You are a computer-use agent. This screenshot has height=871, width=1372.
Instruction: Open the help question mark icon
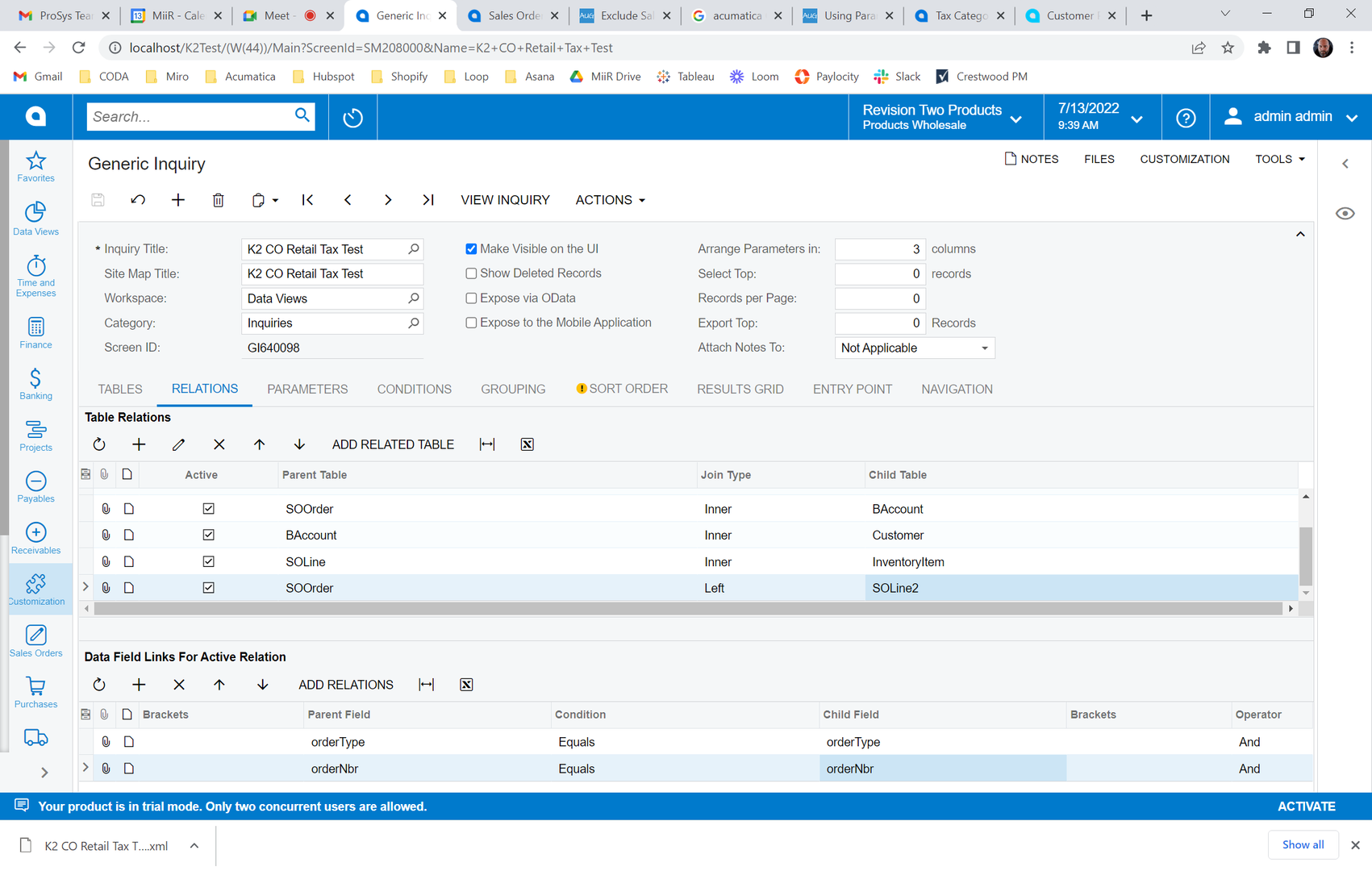pos(1185,118)
